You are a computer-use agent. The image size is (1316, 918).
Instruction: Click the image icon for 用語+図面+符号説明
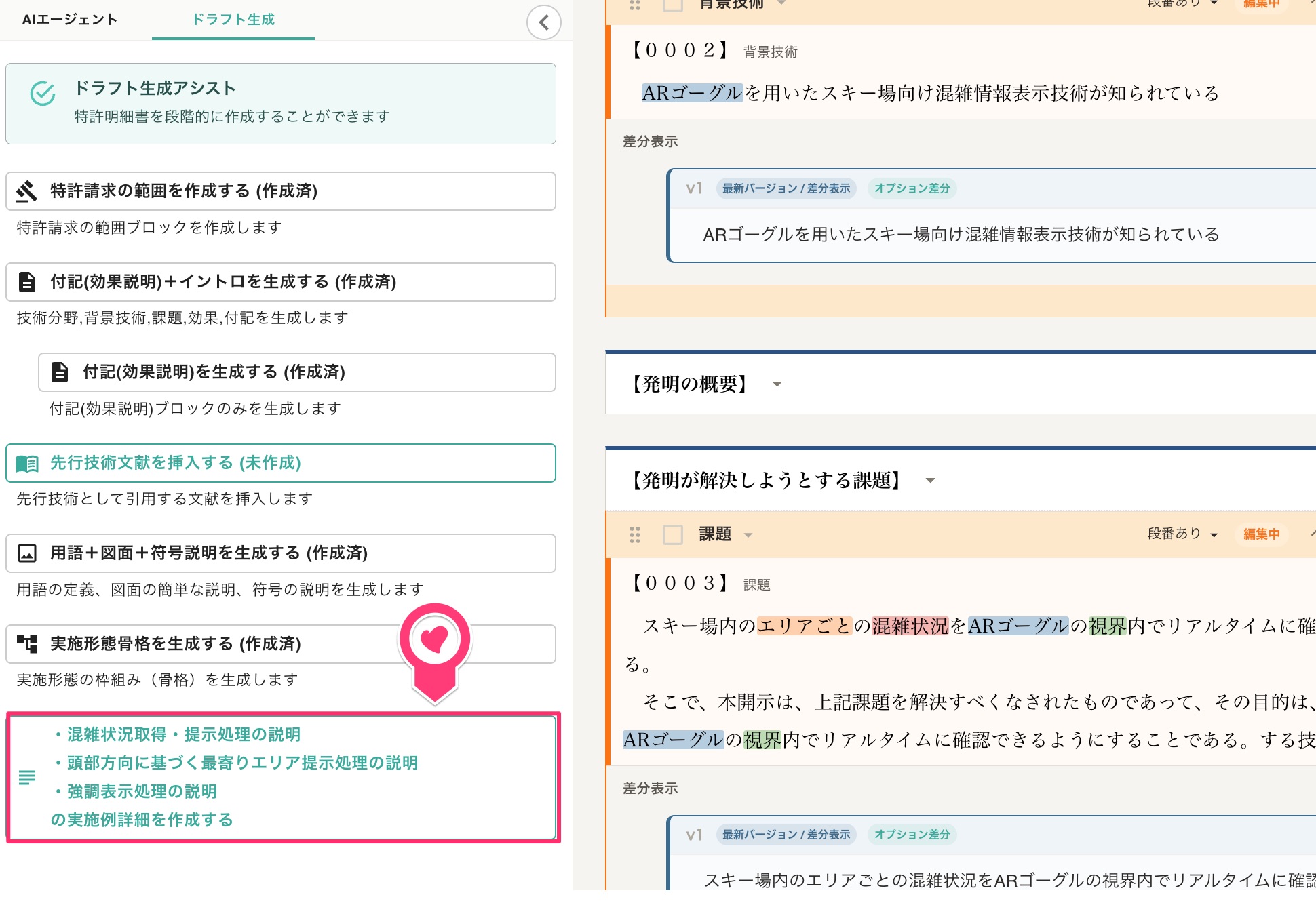click(27, 553)
